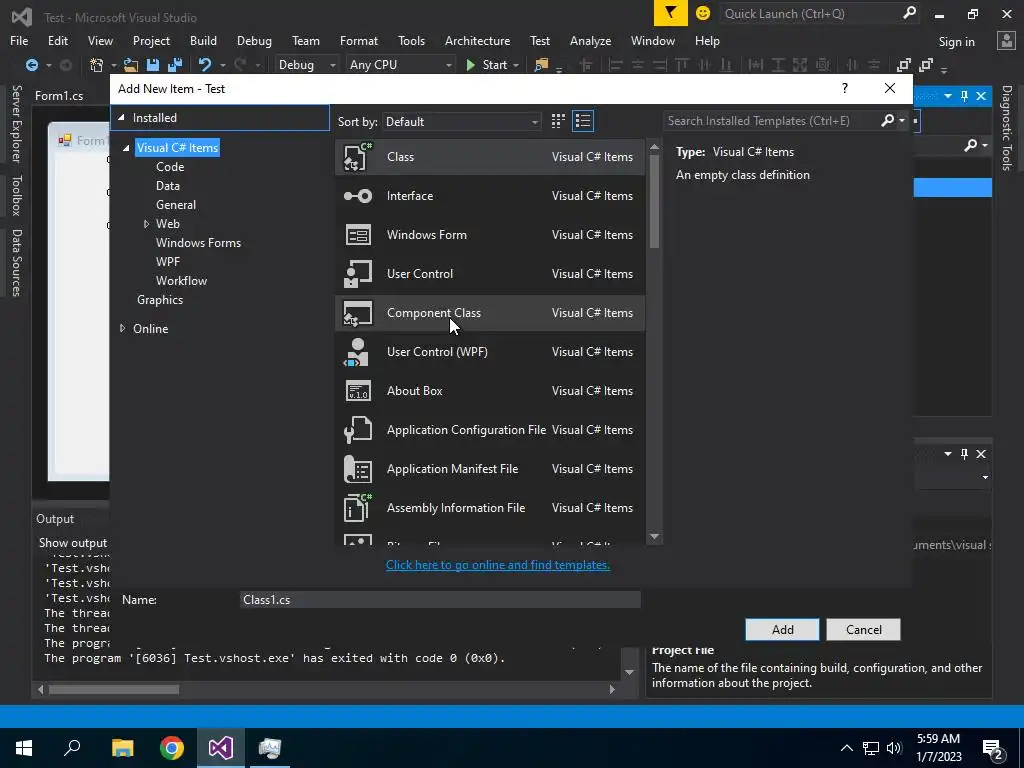Click the Undo toolbar icon
Image resolution: width=1024 pixels, height=768 pixels.
pyautogui.click(x=205, y=65)
